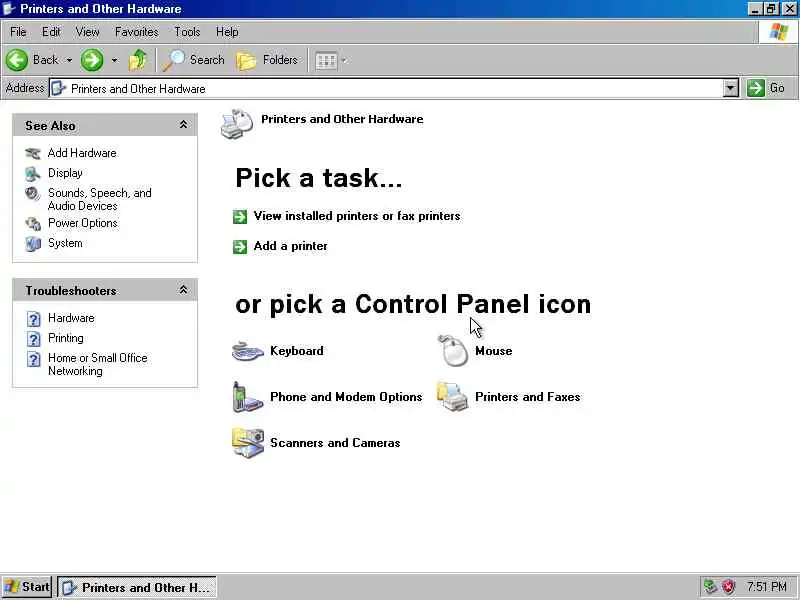Click the arrow icon beside Add a printer
This screenshot has height=600, width=800.
pyautogui.click(x=240, y=247)
